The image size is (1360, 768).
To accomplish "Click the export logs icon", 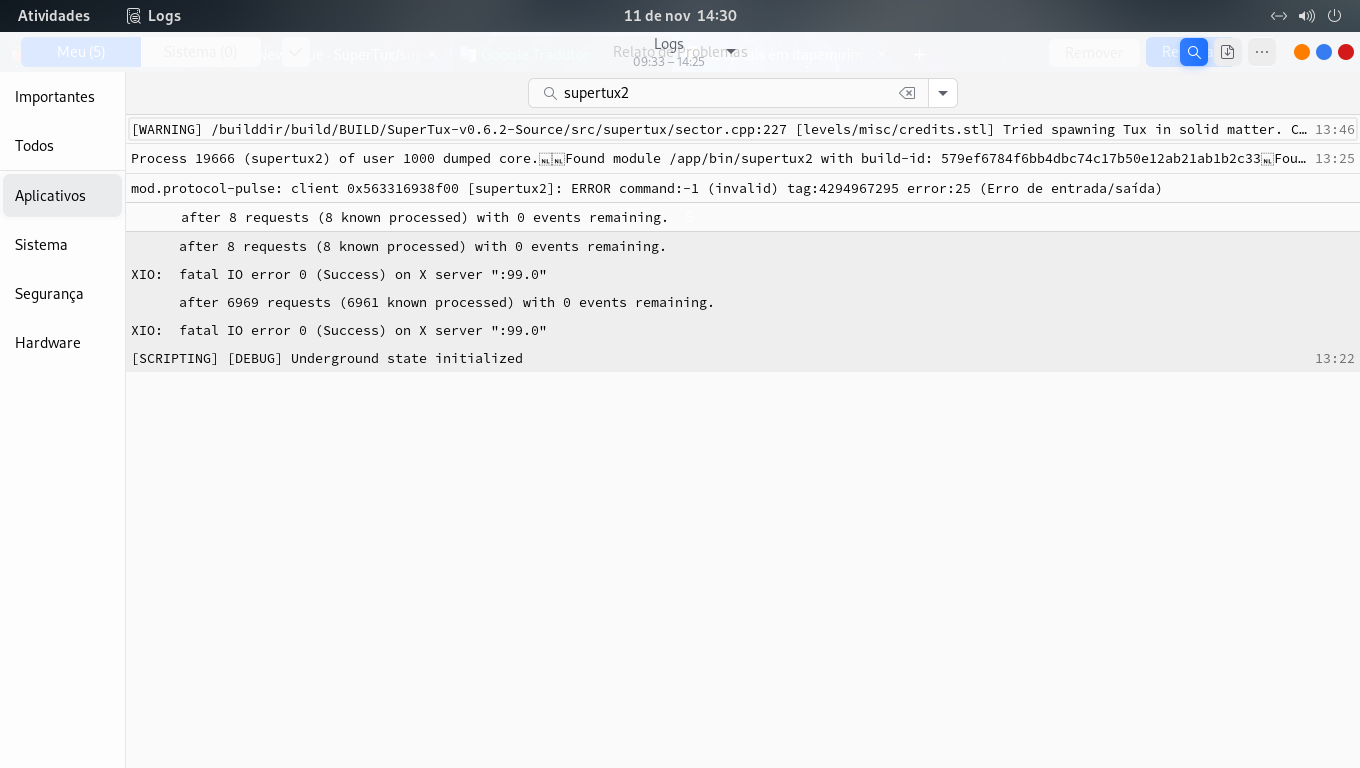I will pos(1228,52).
